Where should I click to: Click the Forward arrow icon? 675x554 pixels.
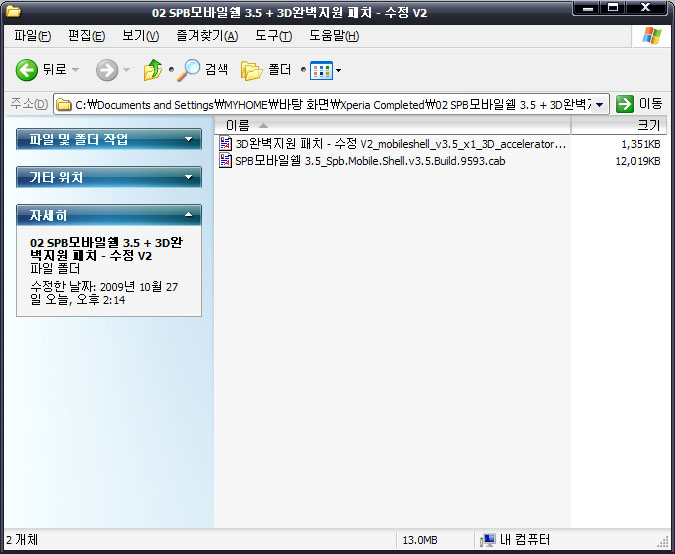[106, 70]
